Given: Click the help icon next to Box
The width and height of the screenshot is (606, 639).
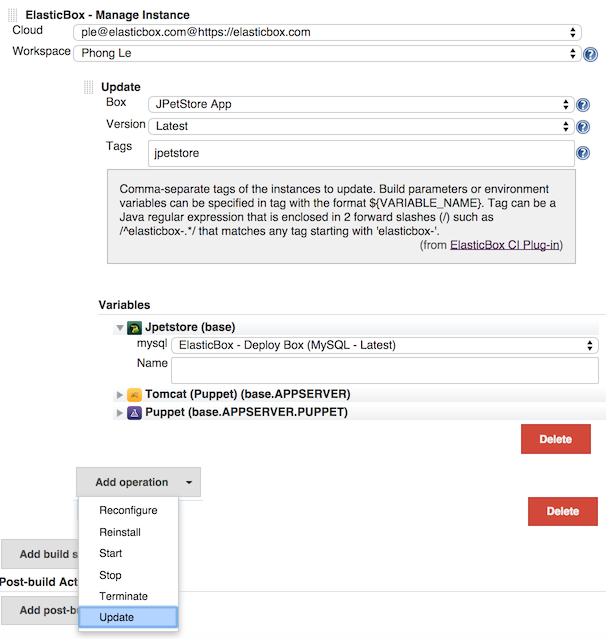Looking at the screenshot, I should [x=583, y=105].
